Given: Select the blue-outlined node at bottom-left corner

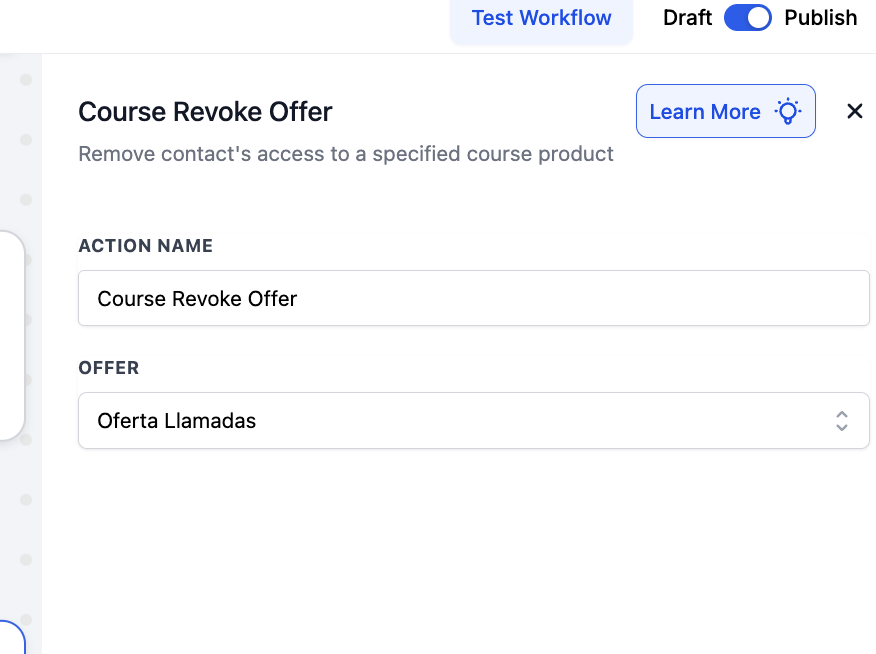Looking at the screenshot, I should [12, 637].
